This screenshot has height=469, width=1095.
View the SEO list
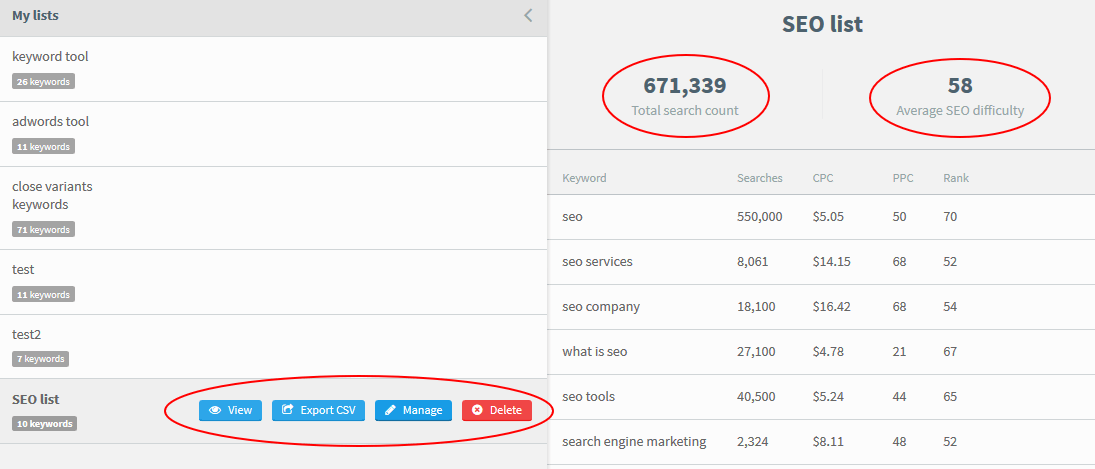pos(230,410)
